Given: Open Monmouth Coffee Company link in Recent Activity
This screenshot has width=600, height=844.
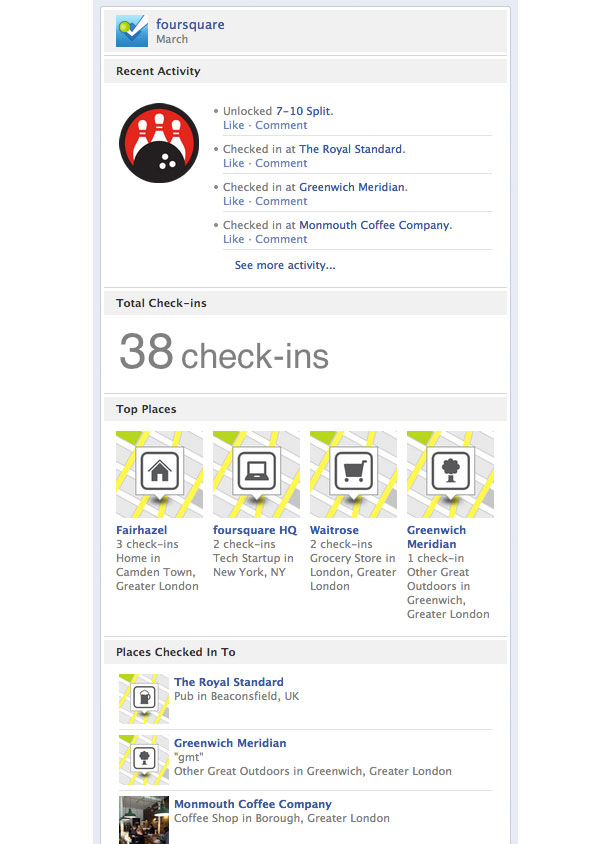Looking at the screenshot, I should click(375, 225).
